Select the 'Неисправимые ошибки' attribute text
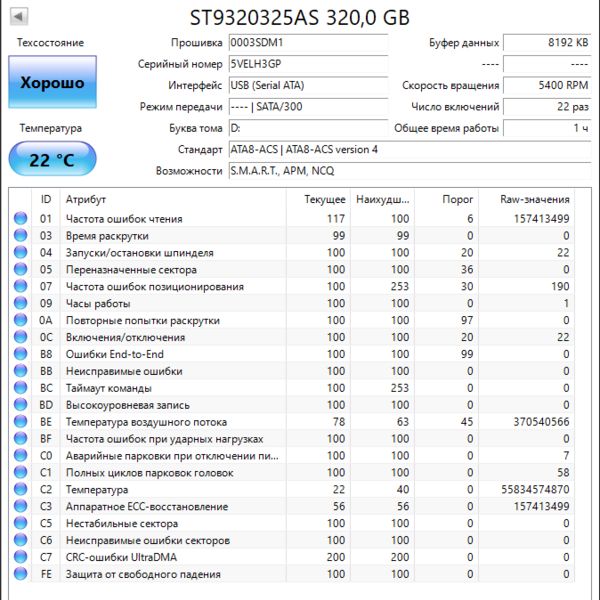The image size is (600, 600). point(124,371)
